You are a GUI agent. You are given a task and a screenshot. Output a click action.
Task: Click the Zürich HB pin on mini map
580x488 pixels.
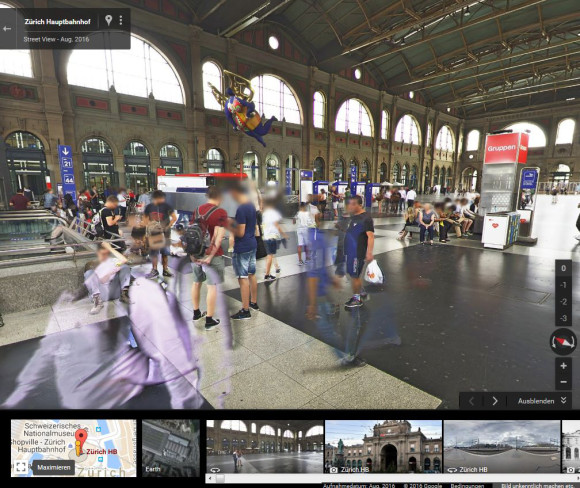[81, 441]
